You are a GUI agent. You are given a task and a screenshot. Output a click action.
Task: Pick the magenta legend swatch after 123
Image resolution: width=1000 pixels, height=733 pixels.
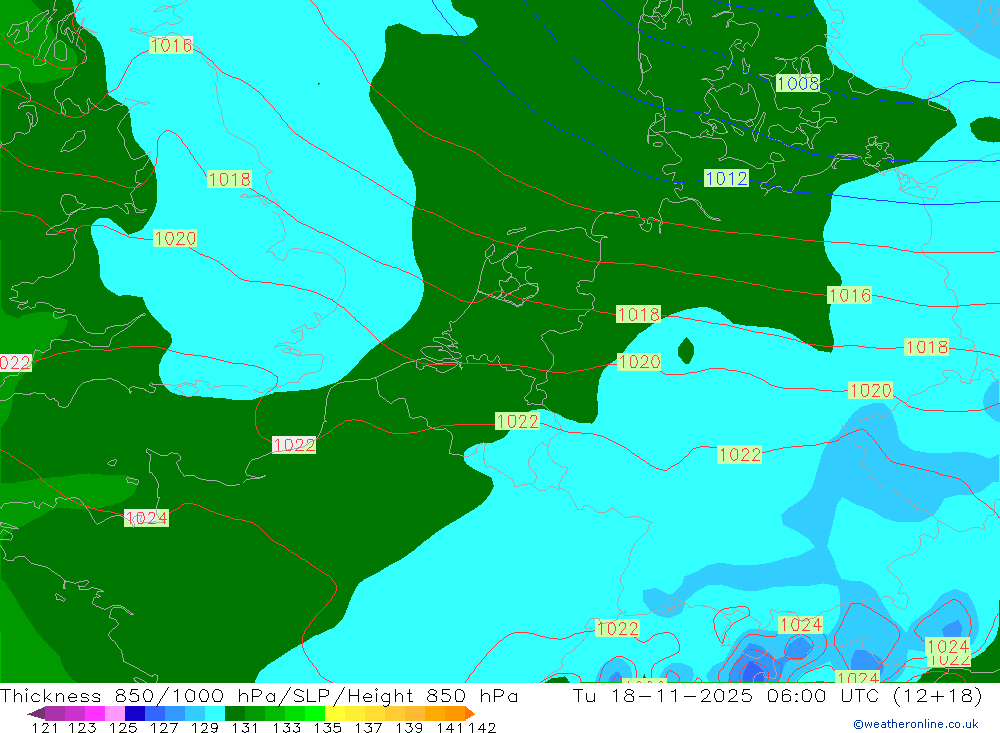95,713
